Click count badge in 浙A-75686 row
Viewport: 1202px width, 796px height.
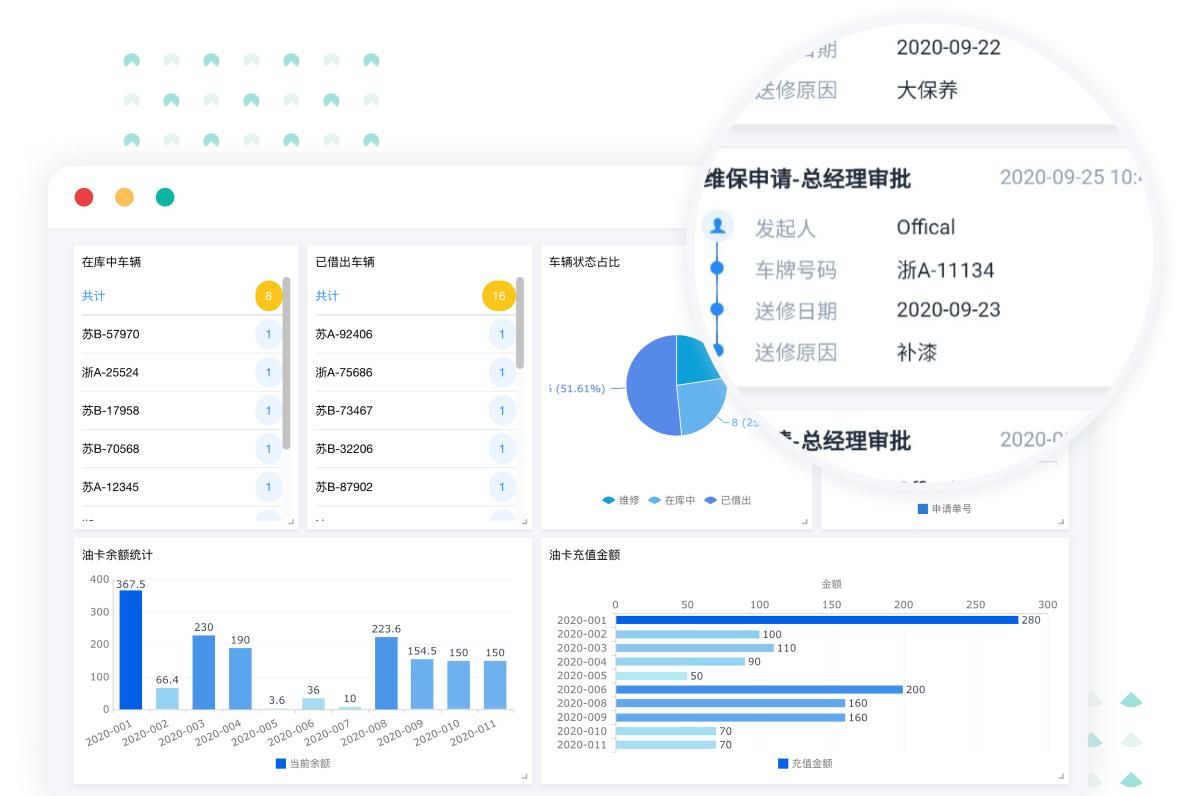(x=502, y=372)
